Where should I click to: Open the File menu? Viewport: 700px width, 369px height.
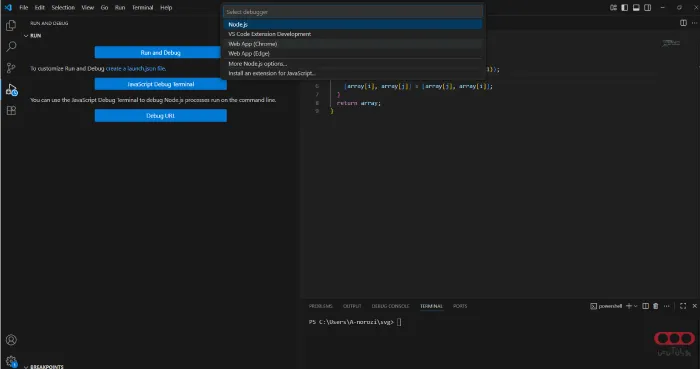(x=24, y=8)
